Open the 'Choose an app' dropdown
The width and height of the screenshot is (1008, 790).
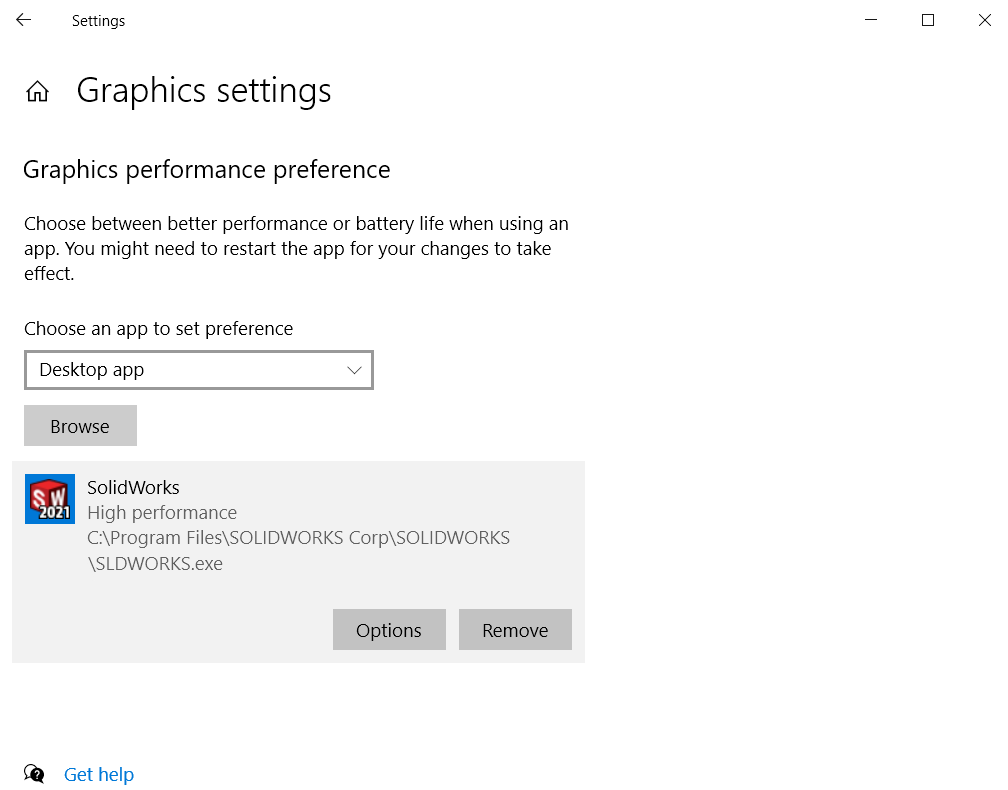(198, 370)
